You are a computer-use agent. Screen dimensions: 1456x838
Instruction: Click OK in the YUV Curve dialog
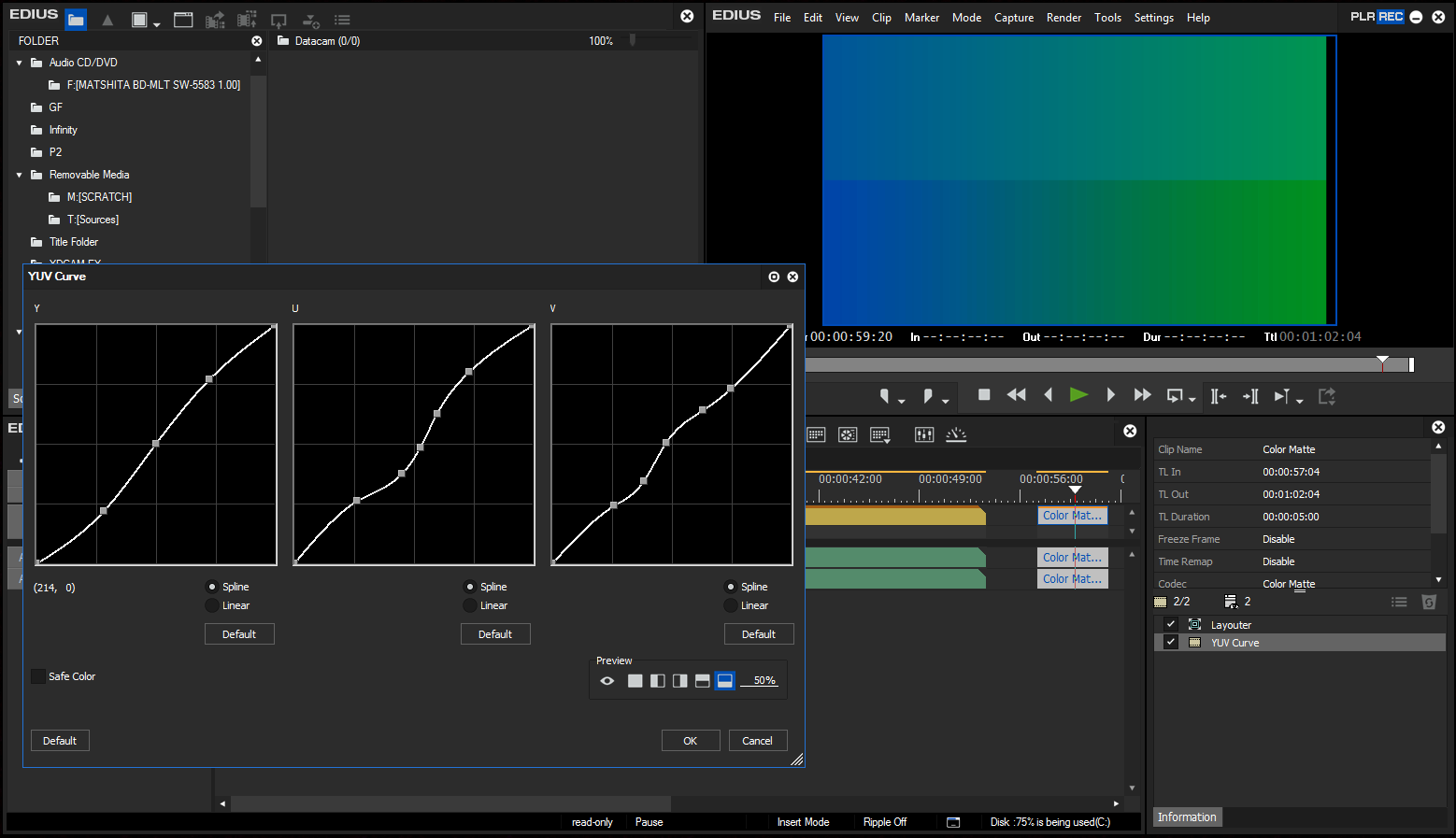[x=691, y=741]
